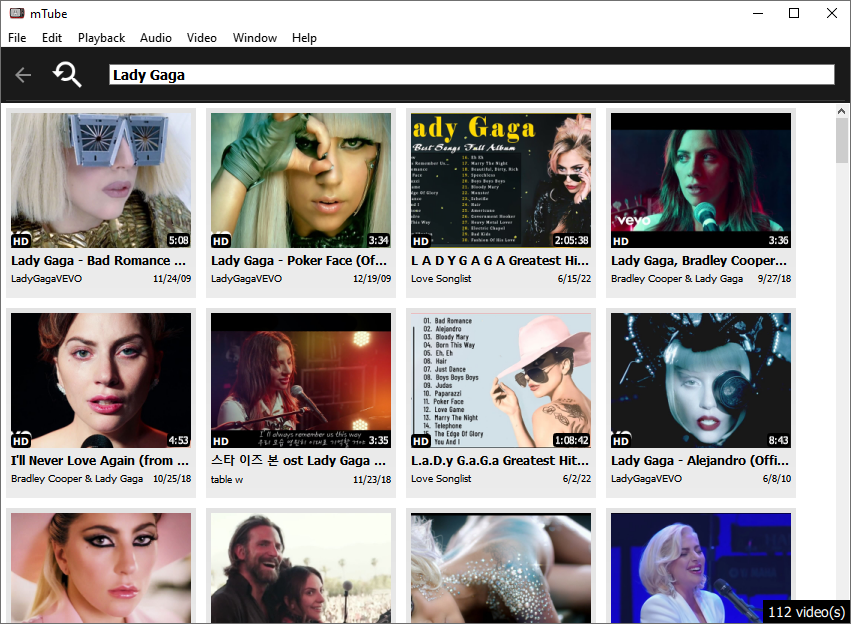Open the Playback menu
This screenshot has width=851, height=624.
coord(101,38)
